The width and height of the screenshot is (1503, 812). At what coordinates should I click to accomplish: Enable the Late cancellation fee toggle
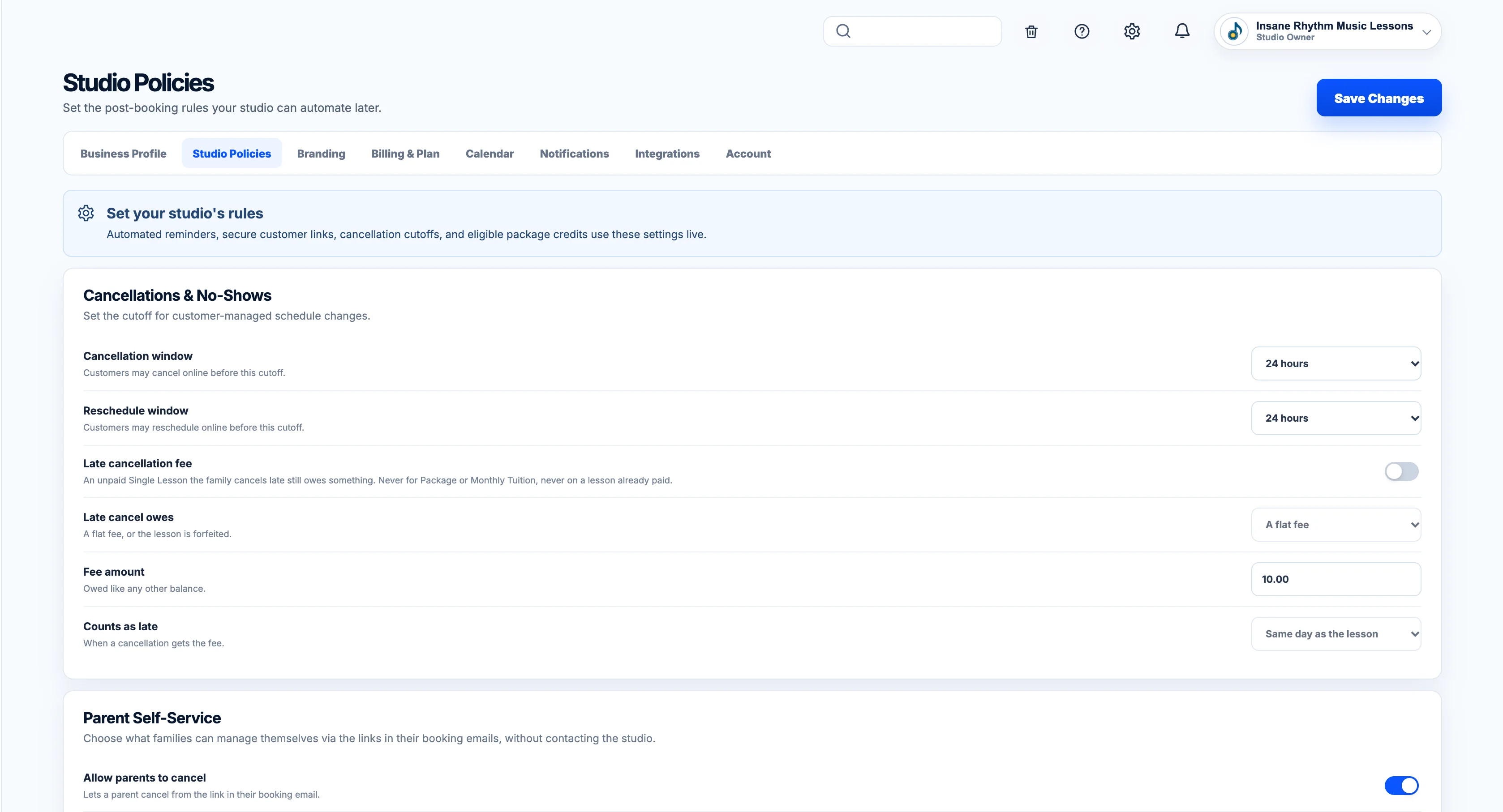(1401, 471)
